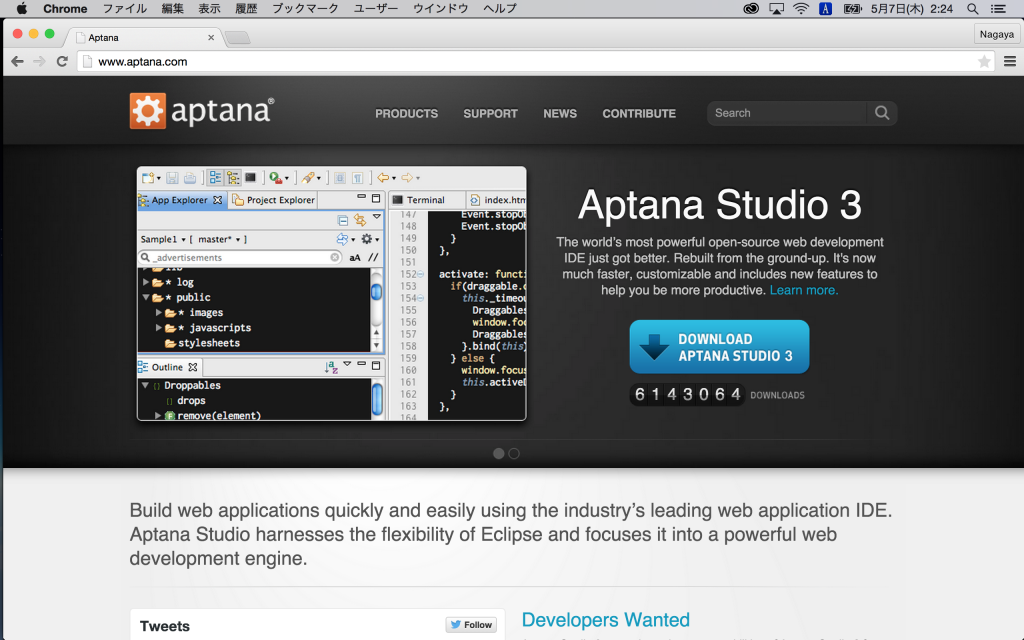Click the blue input source 'A' icon
Screen dimensions: 1024x640
[825, 8]
